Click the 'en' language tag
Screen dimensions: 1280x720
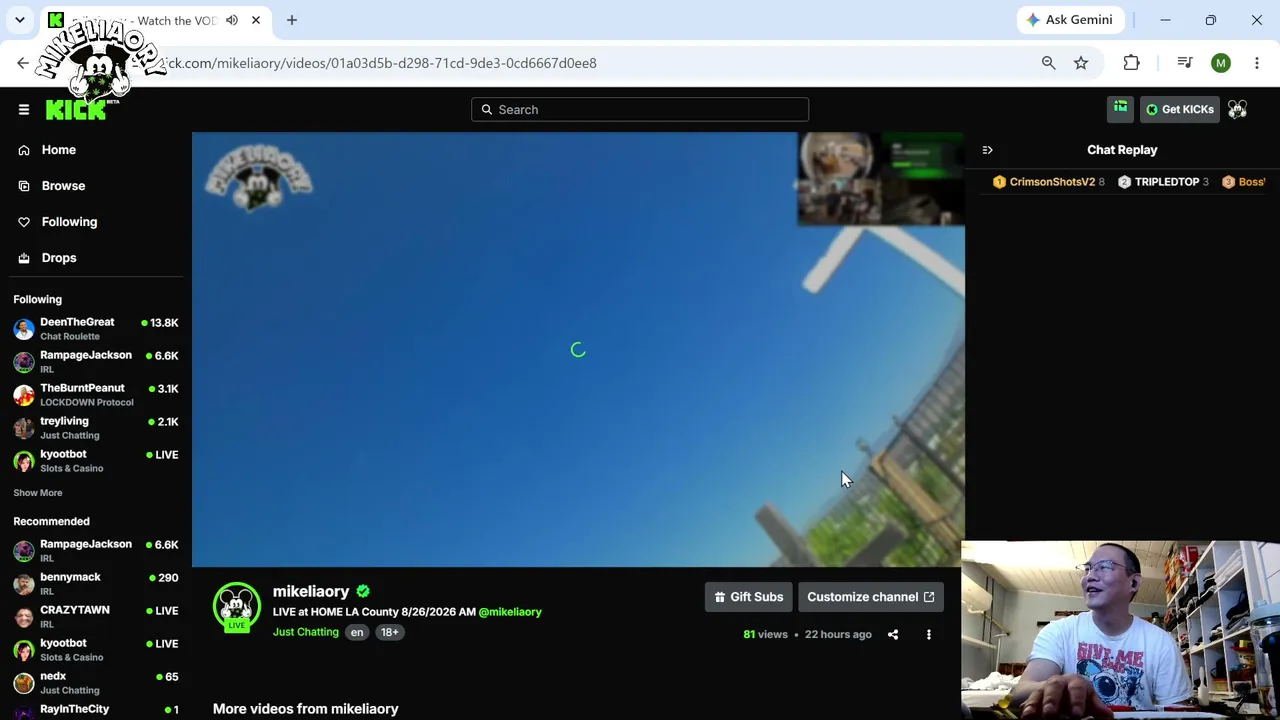357,632
